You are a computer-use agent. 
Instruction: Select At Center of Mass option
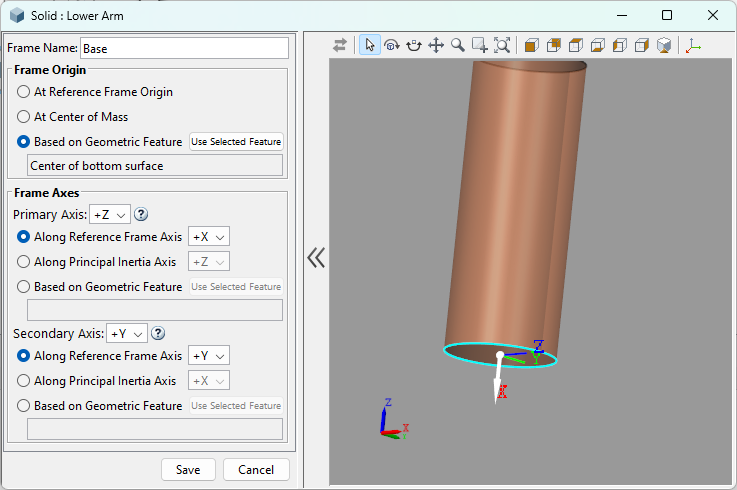[x=23, y=117]
